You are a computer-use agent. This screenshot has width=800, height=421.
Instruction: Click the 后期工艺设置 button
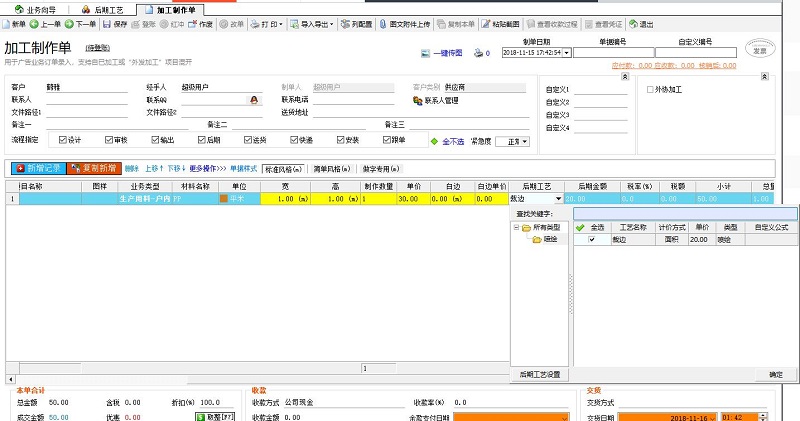[540, 375]
